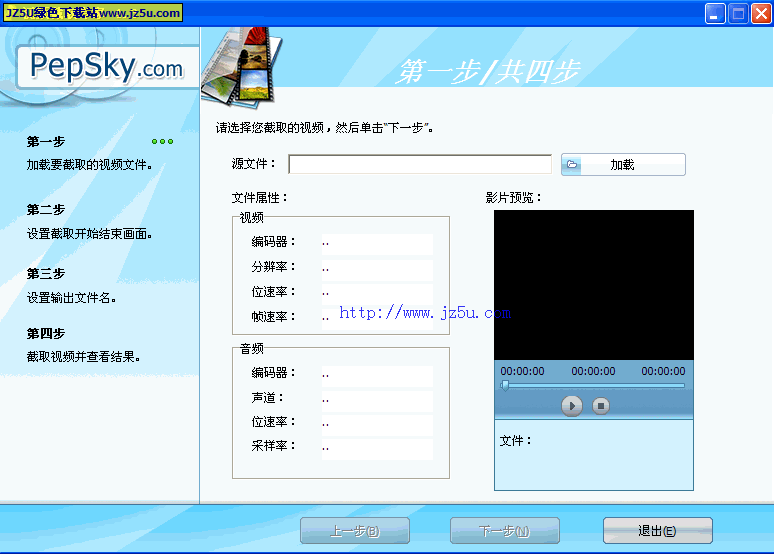Screen dimensions: 774x554
Task: Select 第三步 in the step sidebar
Action: 46,274
